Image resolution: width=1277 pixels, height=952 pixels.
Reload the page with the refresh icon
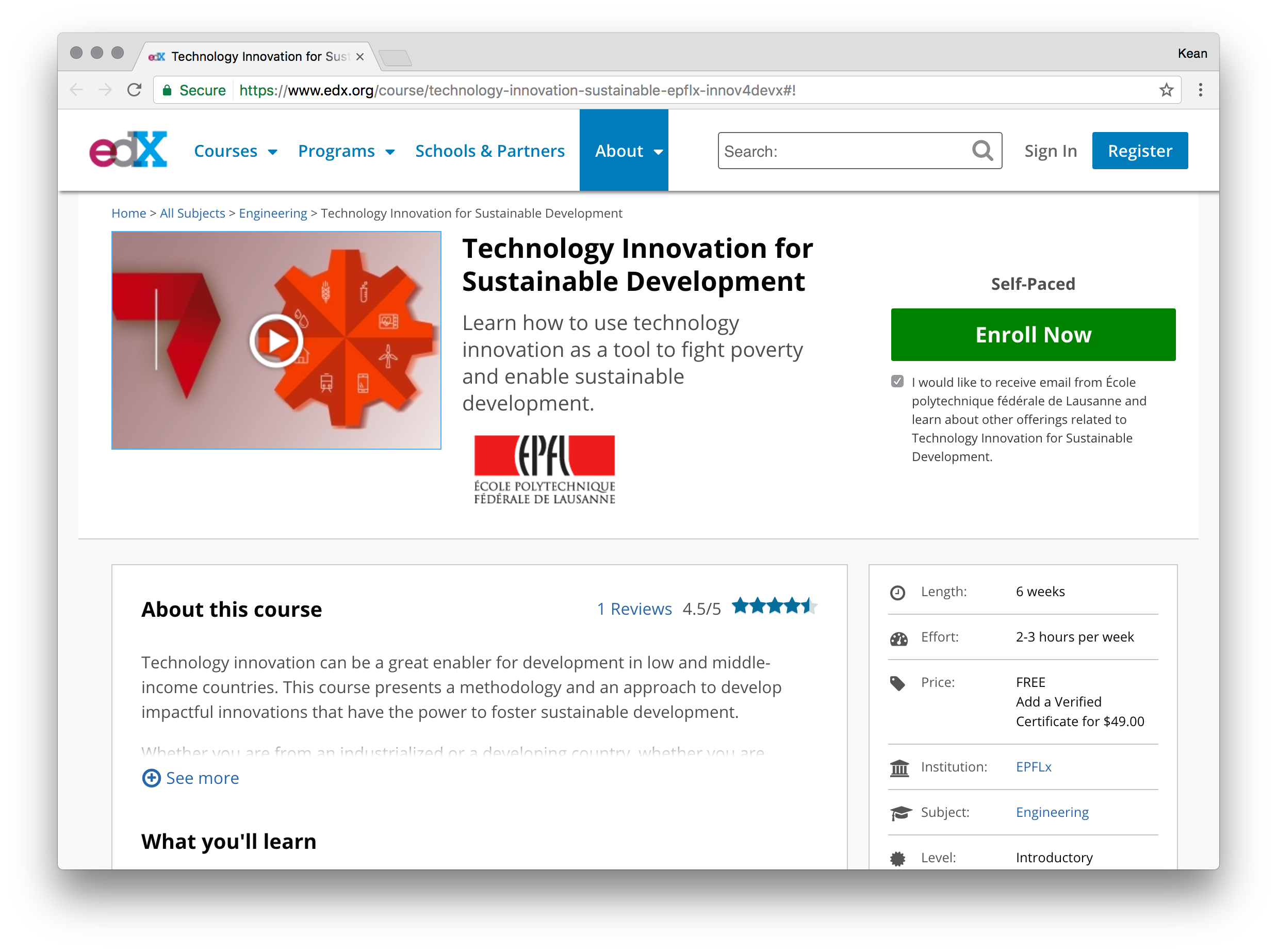[x=134, y=90]
